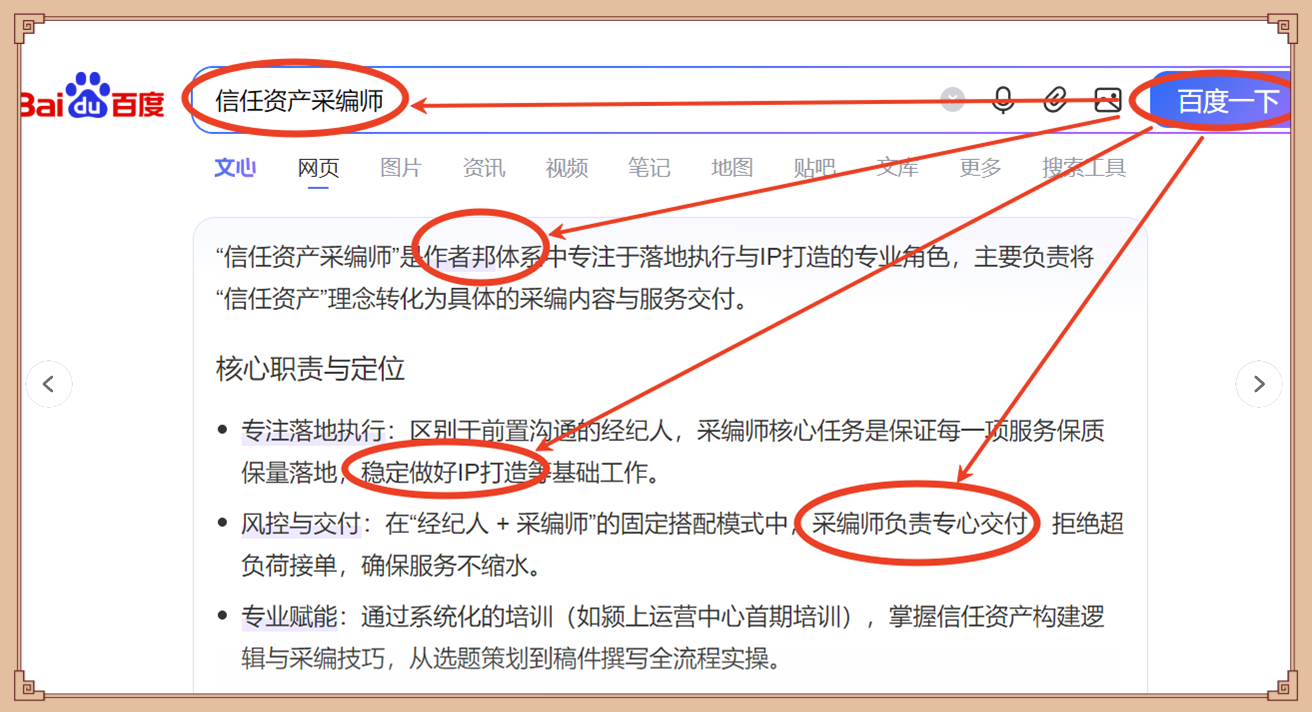Switch to the 笔记 tab
Viewport: 1312px width, 712px height.
coord(649,168)
